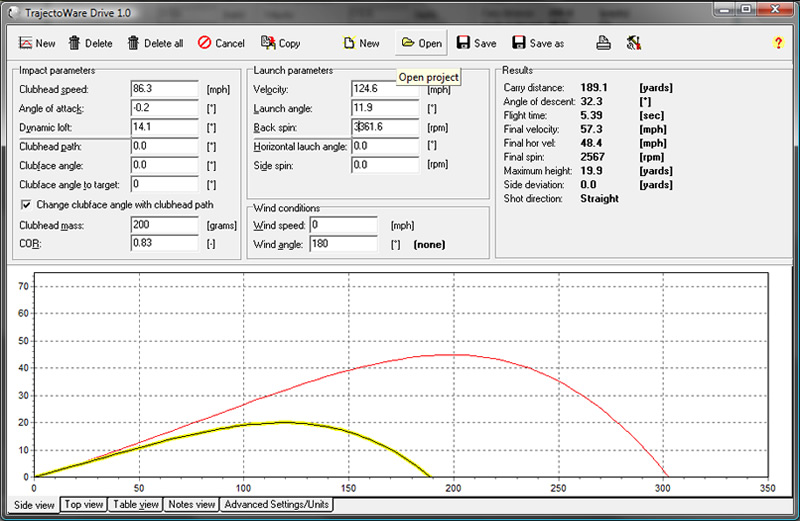Minimize the TrajectoWare Drive window
800x521 pixels.
[x=726, y=10]
